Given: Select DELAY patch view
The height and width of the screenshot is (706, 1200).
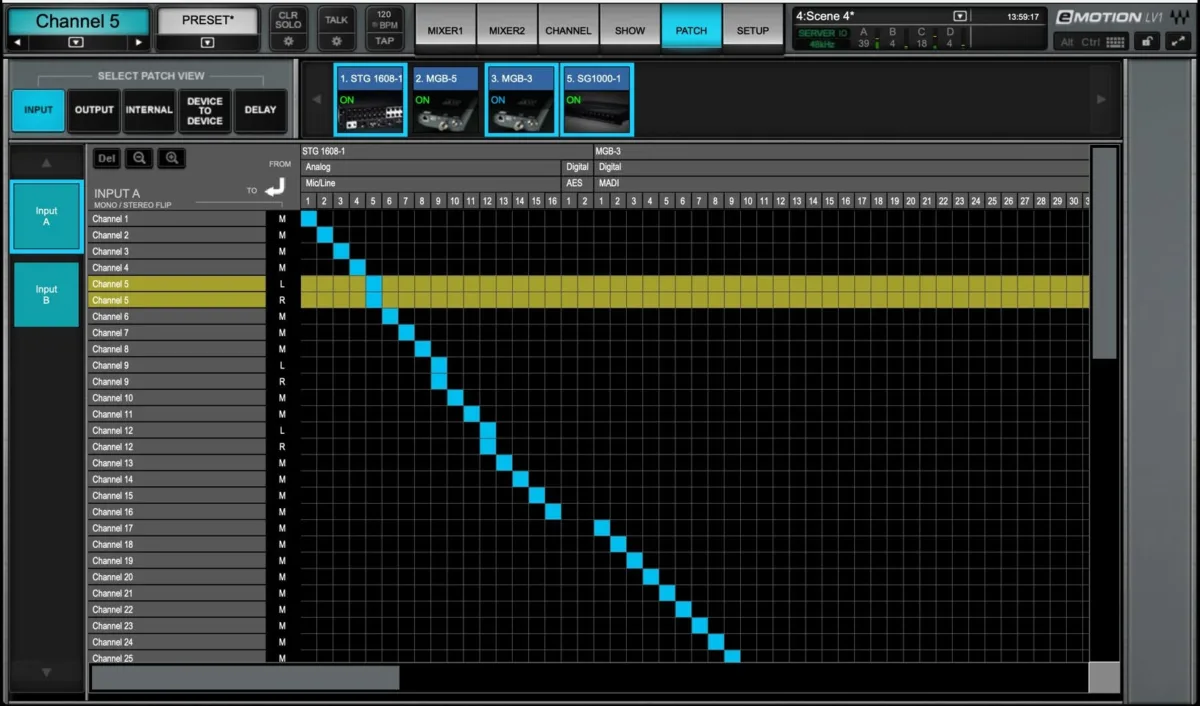Looking at the screenshot, I should (260, 110).
